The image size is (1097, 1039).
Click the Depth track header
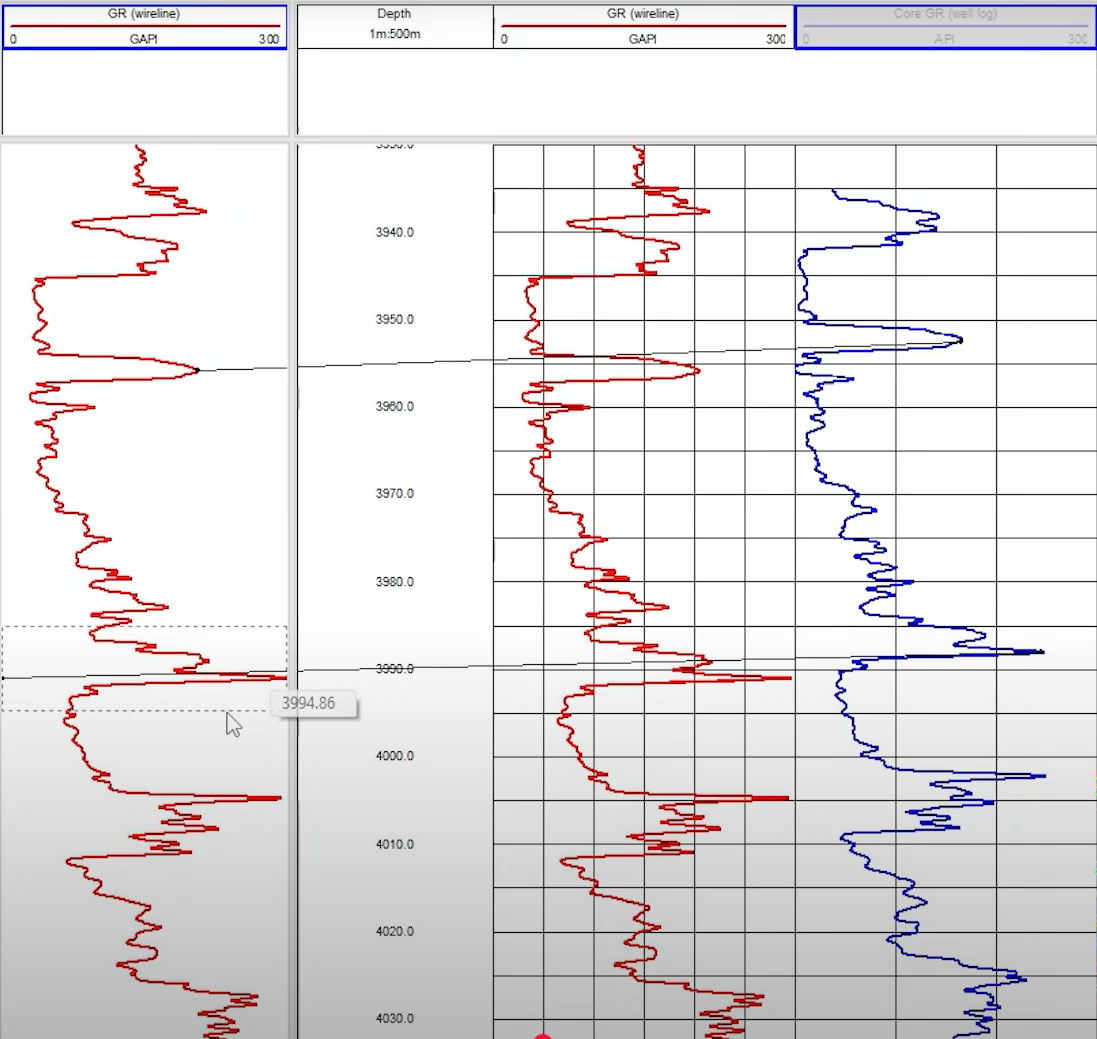pos(395,14)
